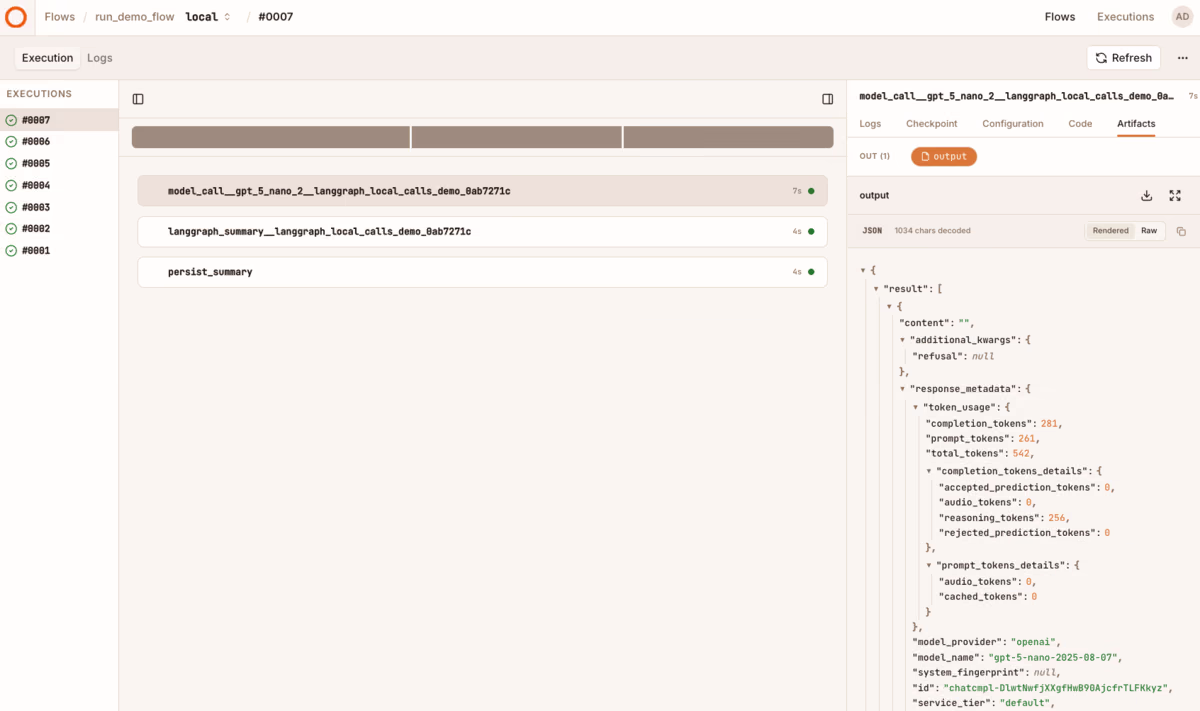This screenshot has width=1200, height=711.
Task: Go to Executions in top navigation
Action: [1125, 17]
